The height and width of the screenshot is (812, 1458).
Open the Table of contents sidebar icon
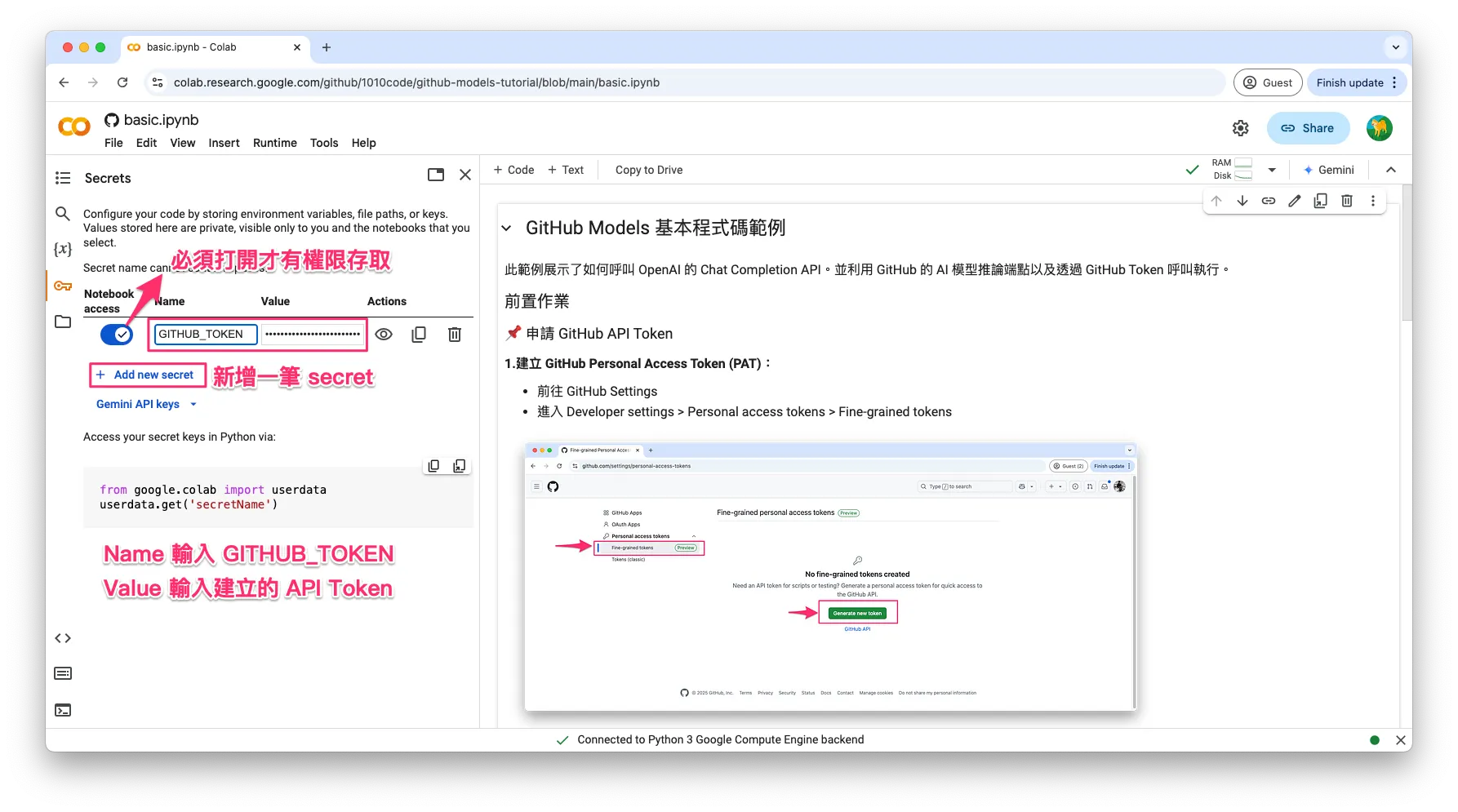(63, 178)
